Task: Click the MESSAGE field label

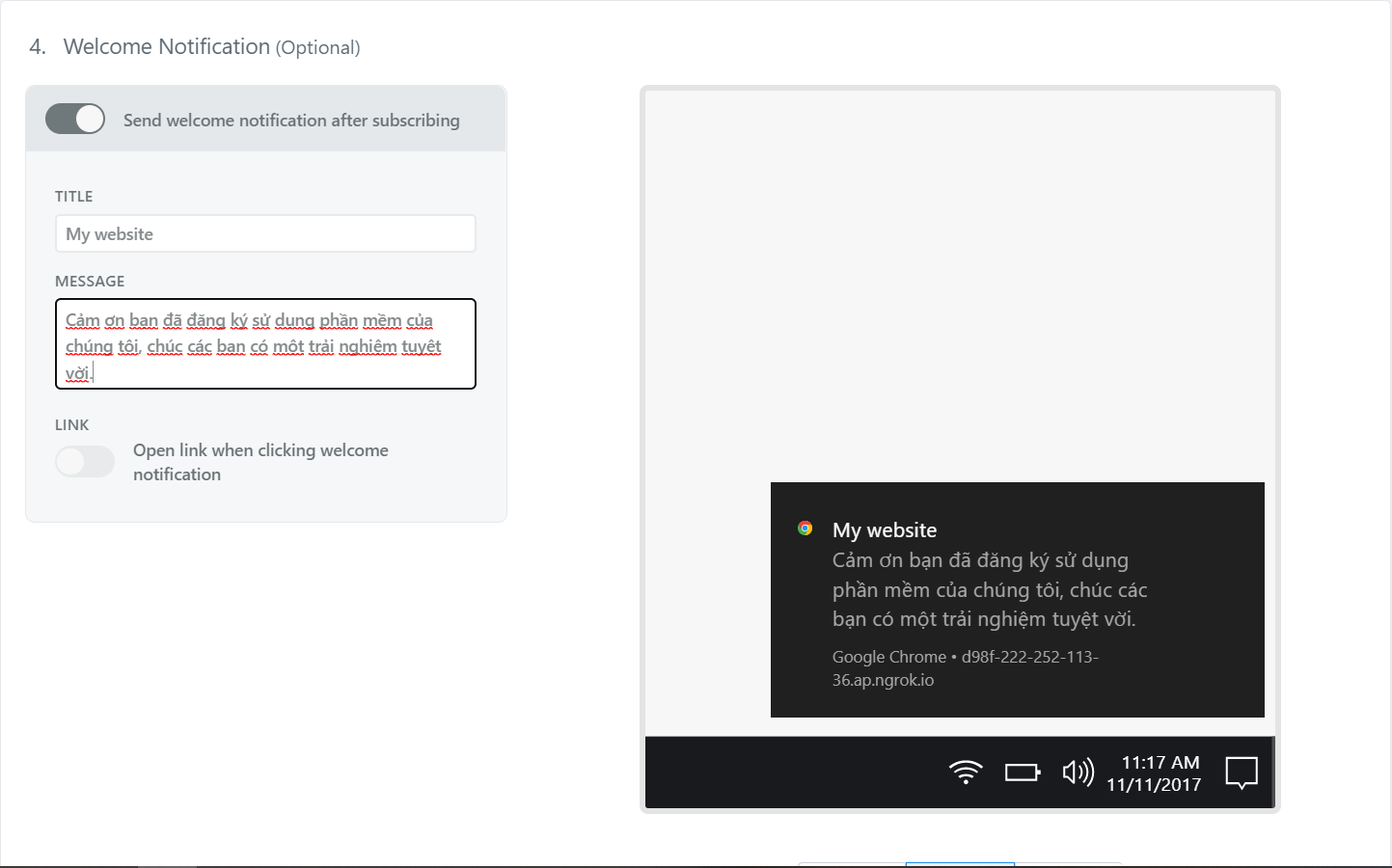Action: (90, 282)
